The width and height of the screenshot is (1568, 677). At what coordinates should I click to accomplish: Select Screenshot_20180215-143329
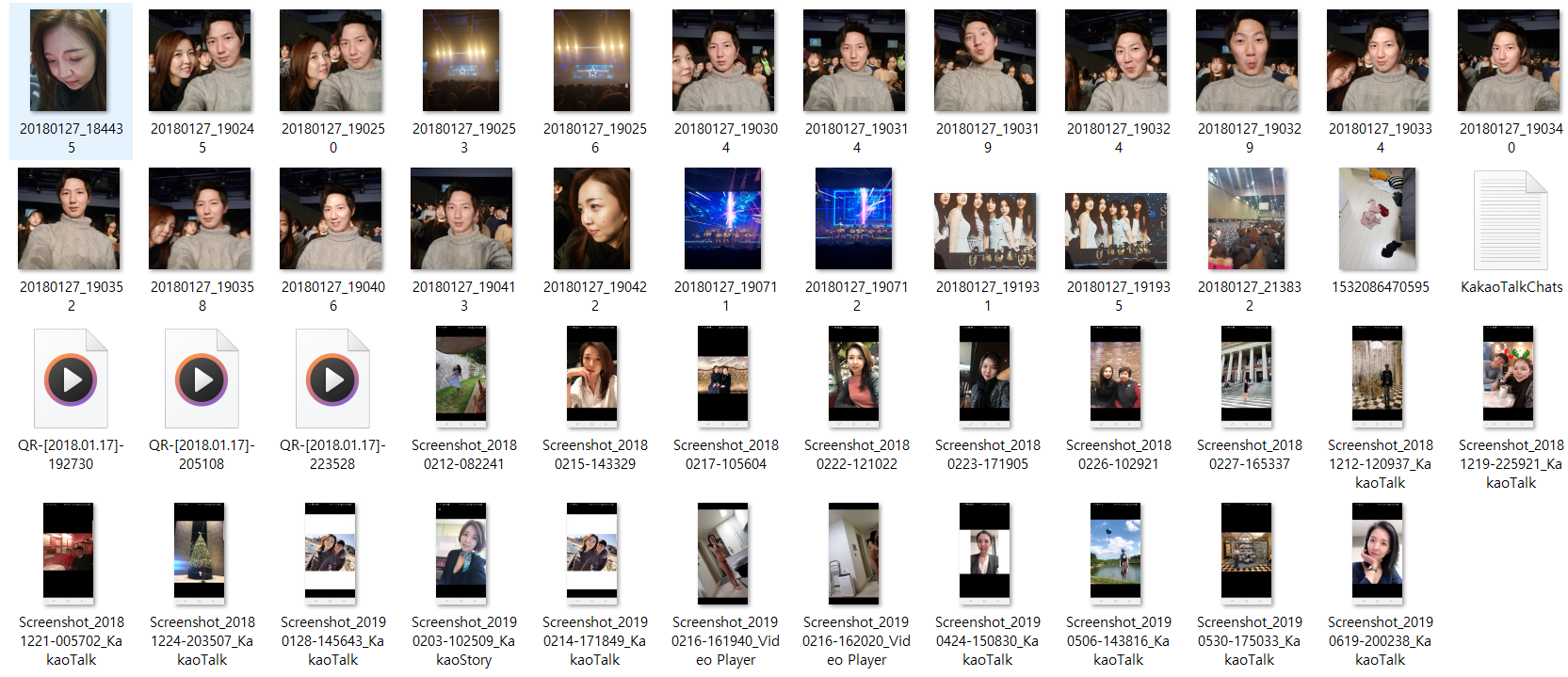(592, 377)
